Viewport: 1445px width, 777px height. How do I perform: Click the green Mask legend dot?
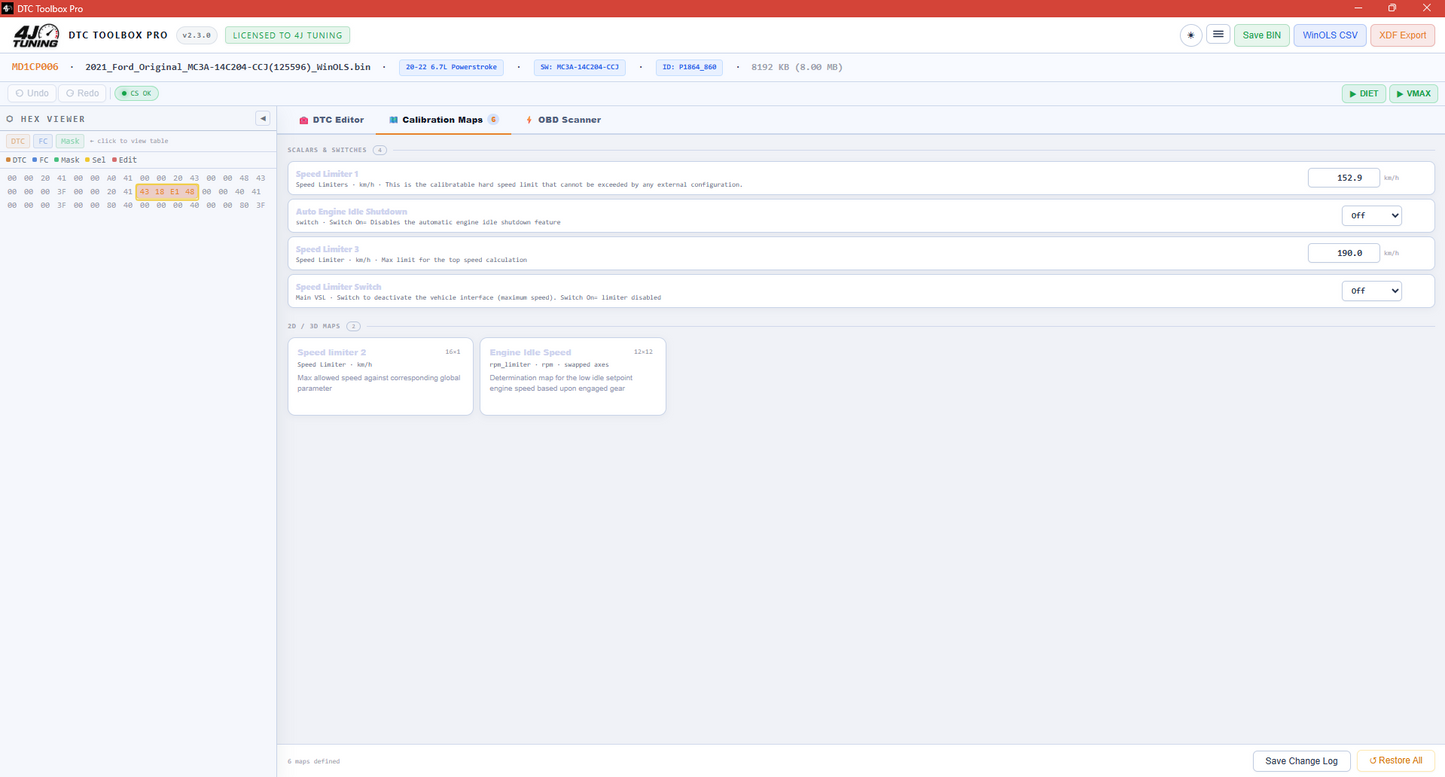click(56, 160)
